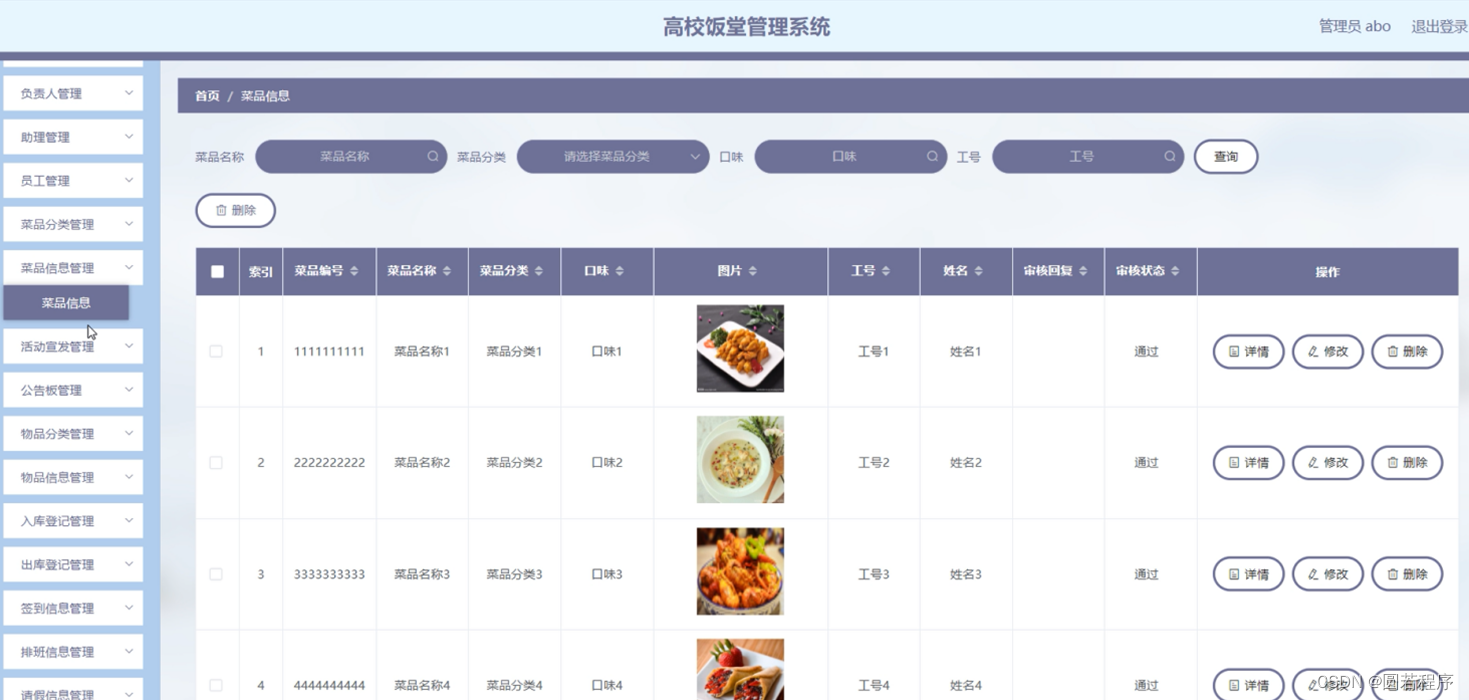
Task: Click 首页 breadcrumb link
Action: tap(207, 96)
